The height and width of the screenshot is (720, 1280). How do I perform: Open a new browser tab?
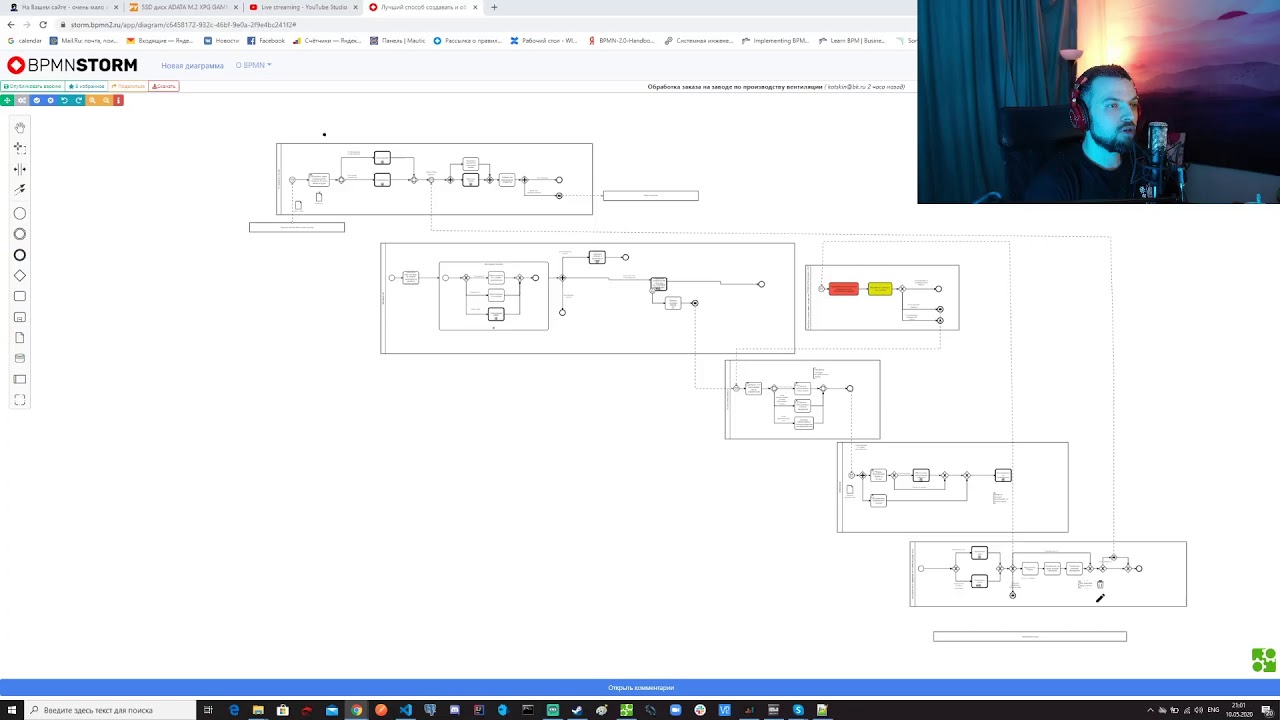pos(494,7)
